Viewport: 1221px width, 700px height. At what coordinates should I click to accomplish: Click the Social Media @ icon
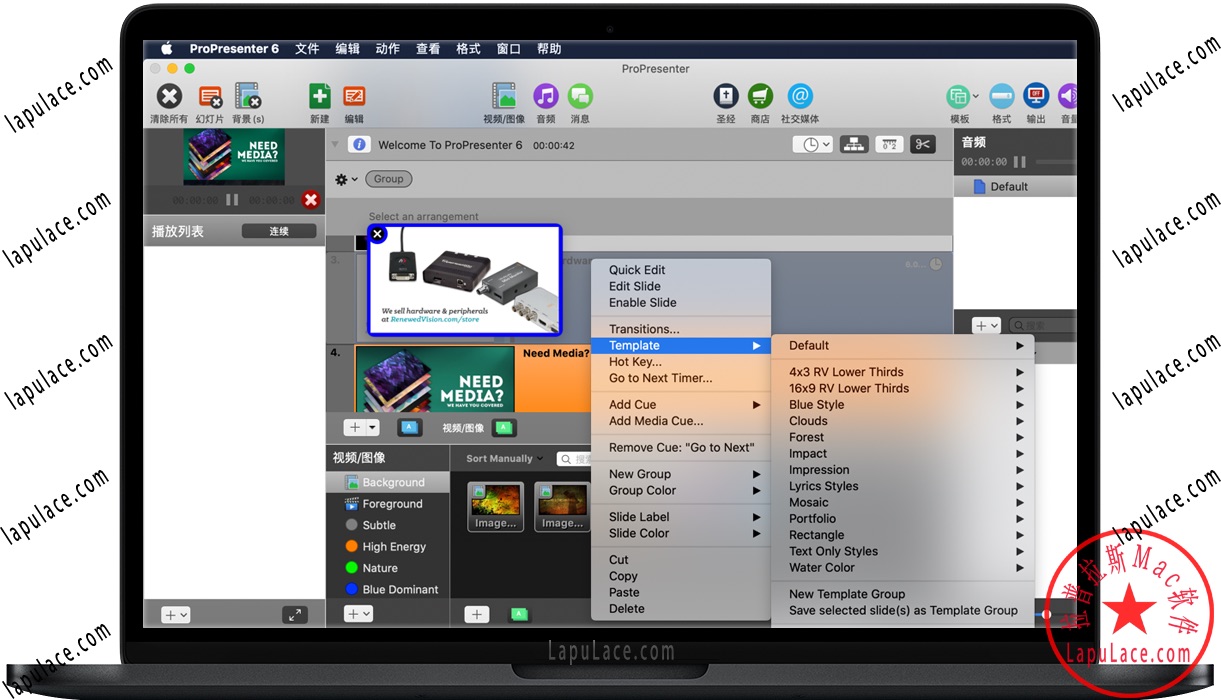[799, 97]
